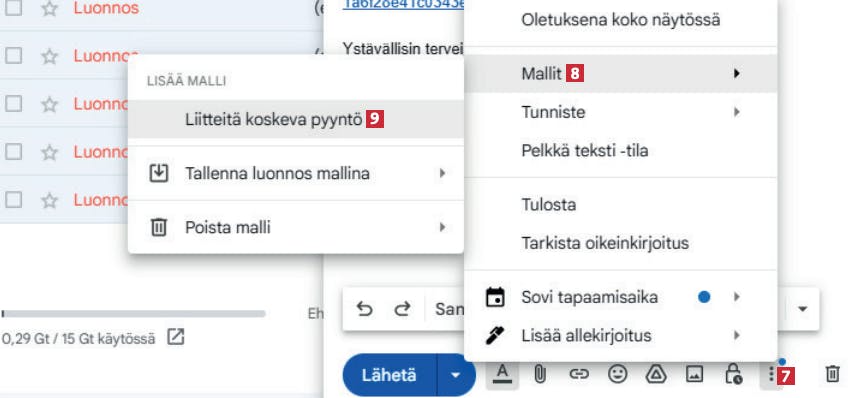This screenshot has width=853, height=398.
Task: Click the pen icon beside Lisää allekirjoitus
Action: [495, 335]
